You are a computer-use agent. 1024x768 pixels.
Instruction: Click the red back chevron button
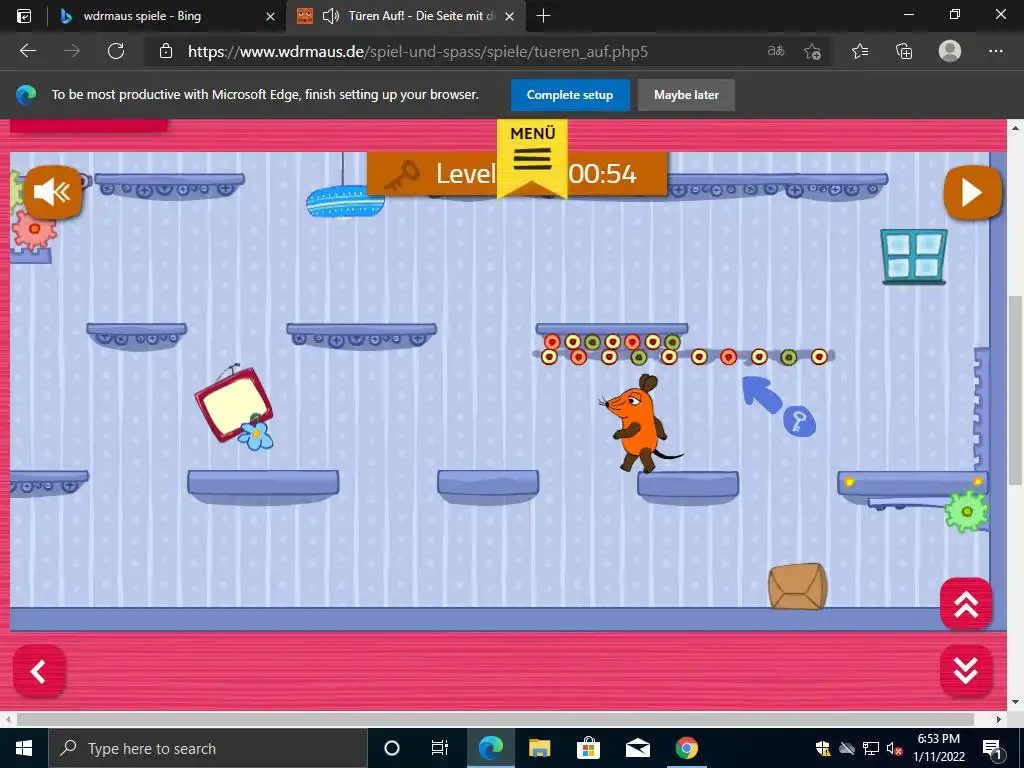pyautogui.click(x=39, y=671)
